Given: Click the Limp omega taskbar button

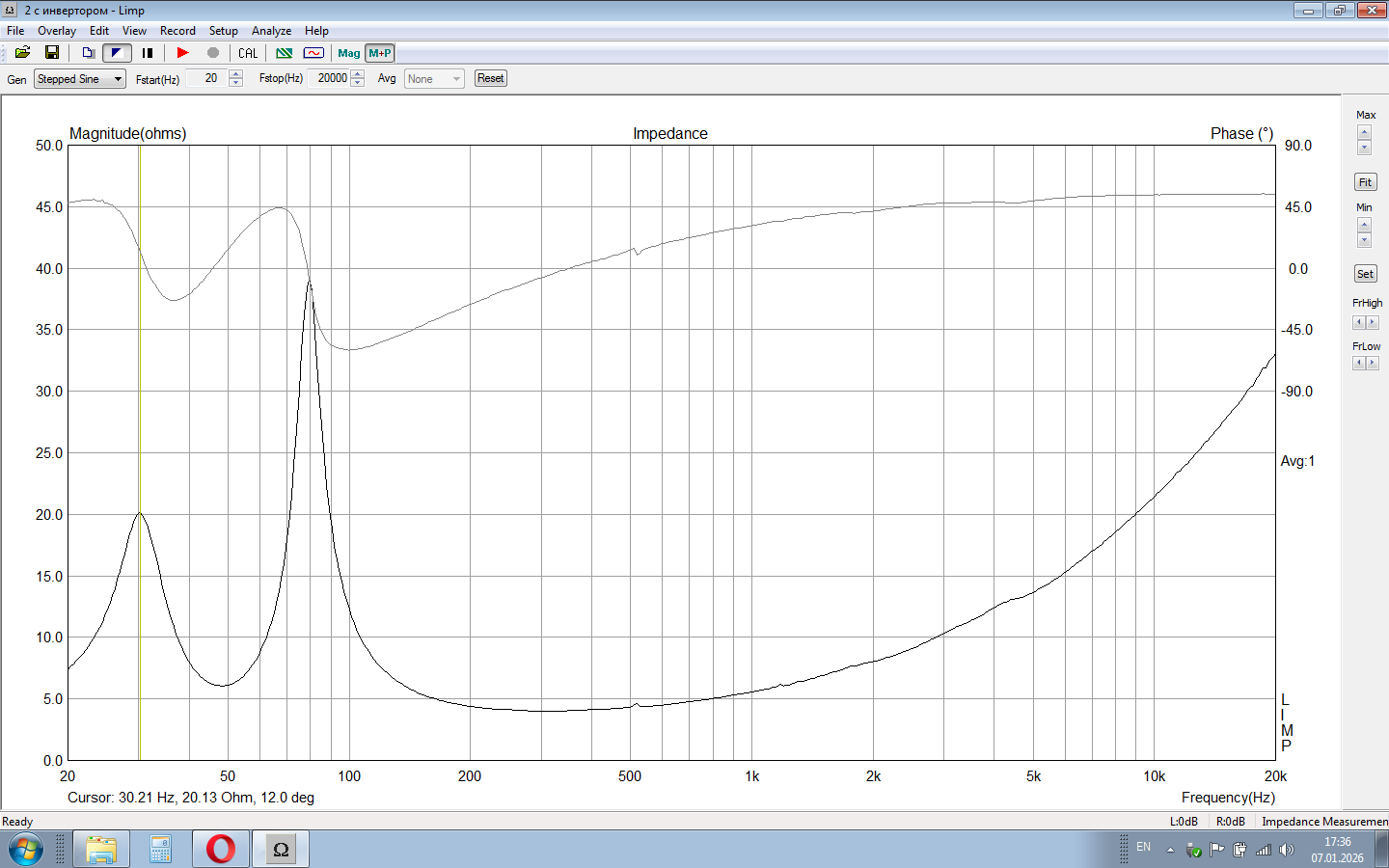Looking at the screenshot, I should coord(281,850).
